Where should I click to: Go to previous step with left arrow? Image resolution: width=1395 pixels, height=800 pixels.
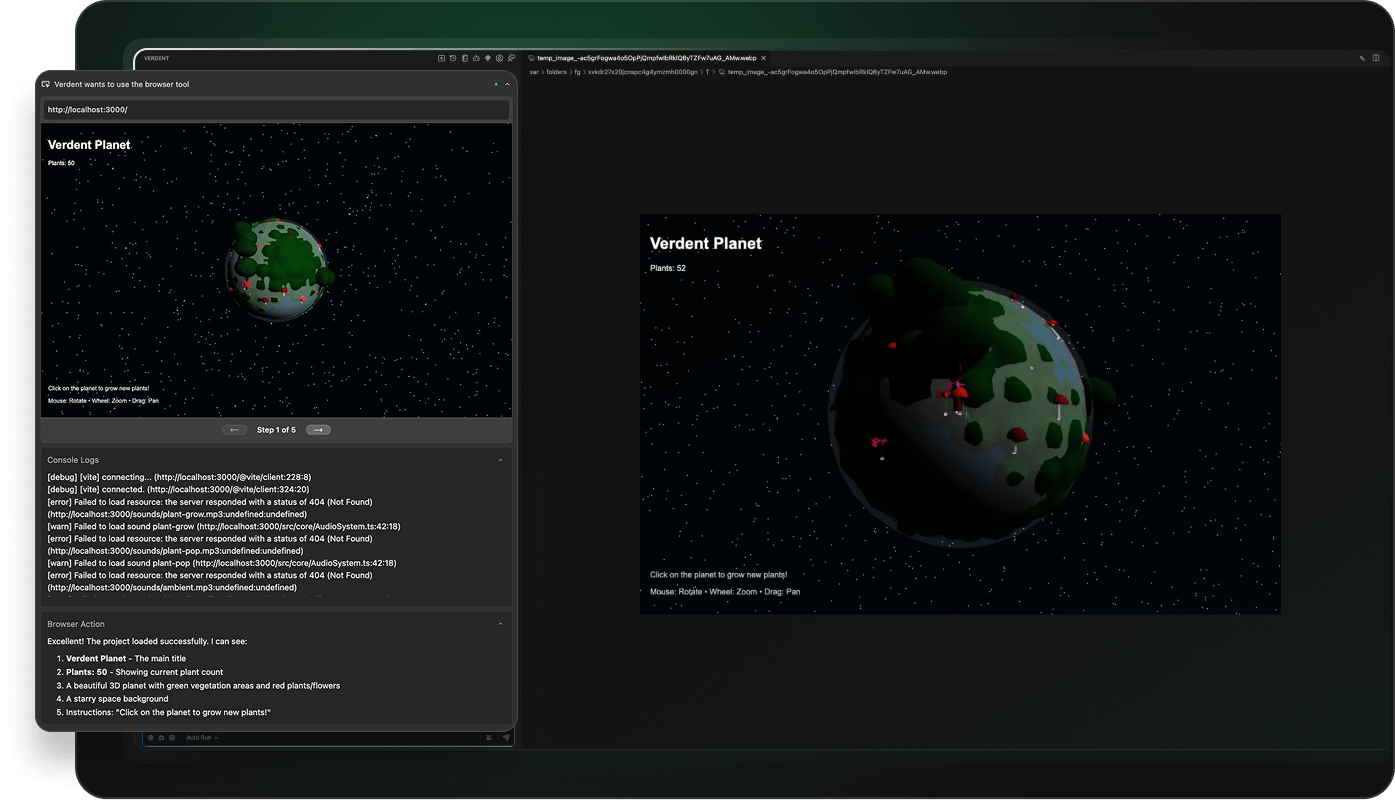[234, 430]
